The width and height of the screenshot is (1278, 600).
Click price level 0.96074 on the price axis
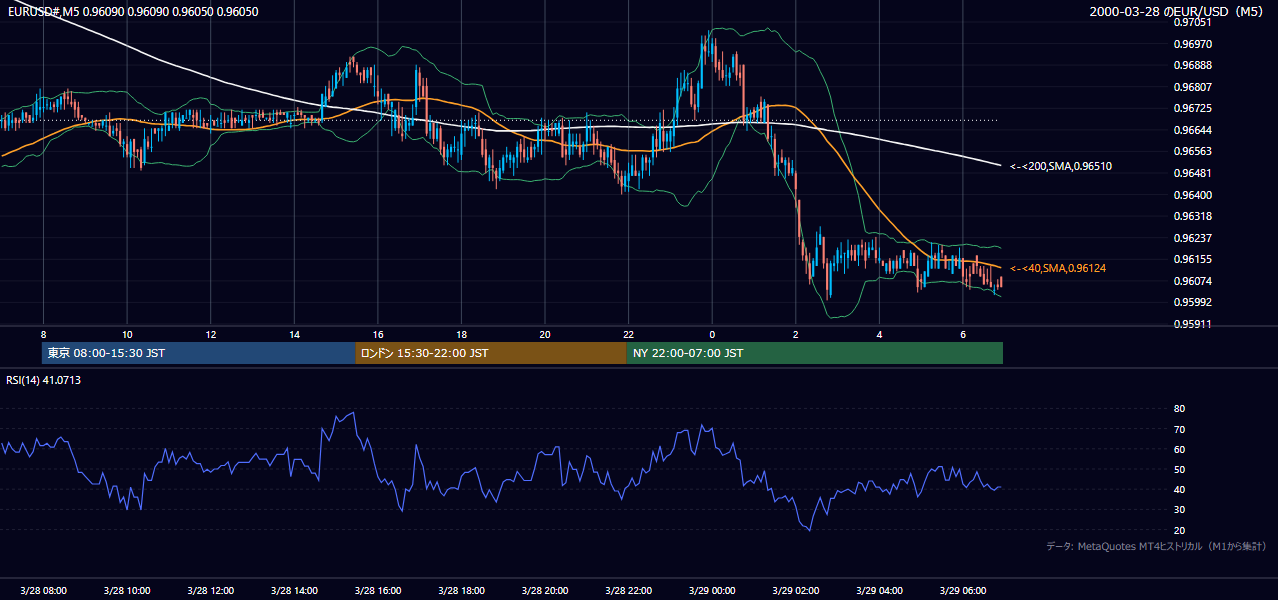click(1194, 281)
